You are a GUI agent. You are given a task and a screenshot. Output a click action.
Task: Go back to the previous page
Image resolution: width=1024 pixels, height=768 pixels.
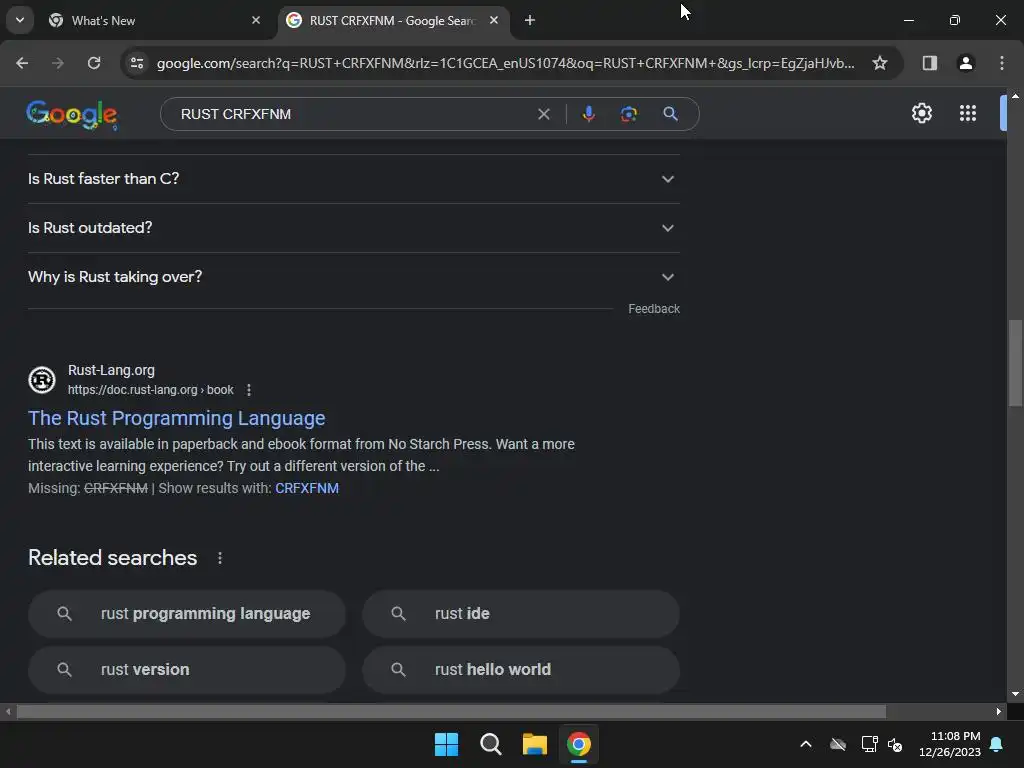[22, 63]
